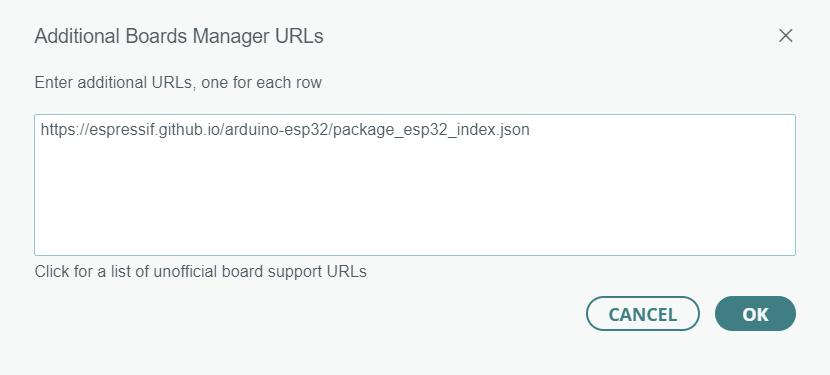Click the word 'arduino-esp32' in the URL
The width and height of the screenshot is (830, 375).
click(276, 130)
